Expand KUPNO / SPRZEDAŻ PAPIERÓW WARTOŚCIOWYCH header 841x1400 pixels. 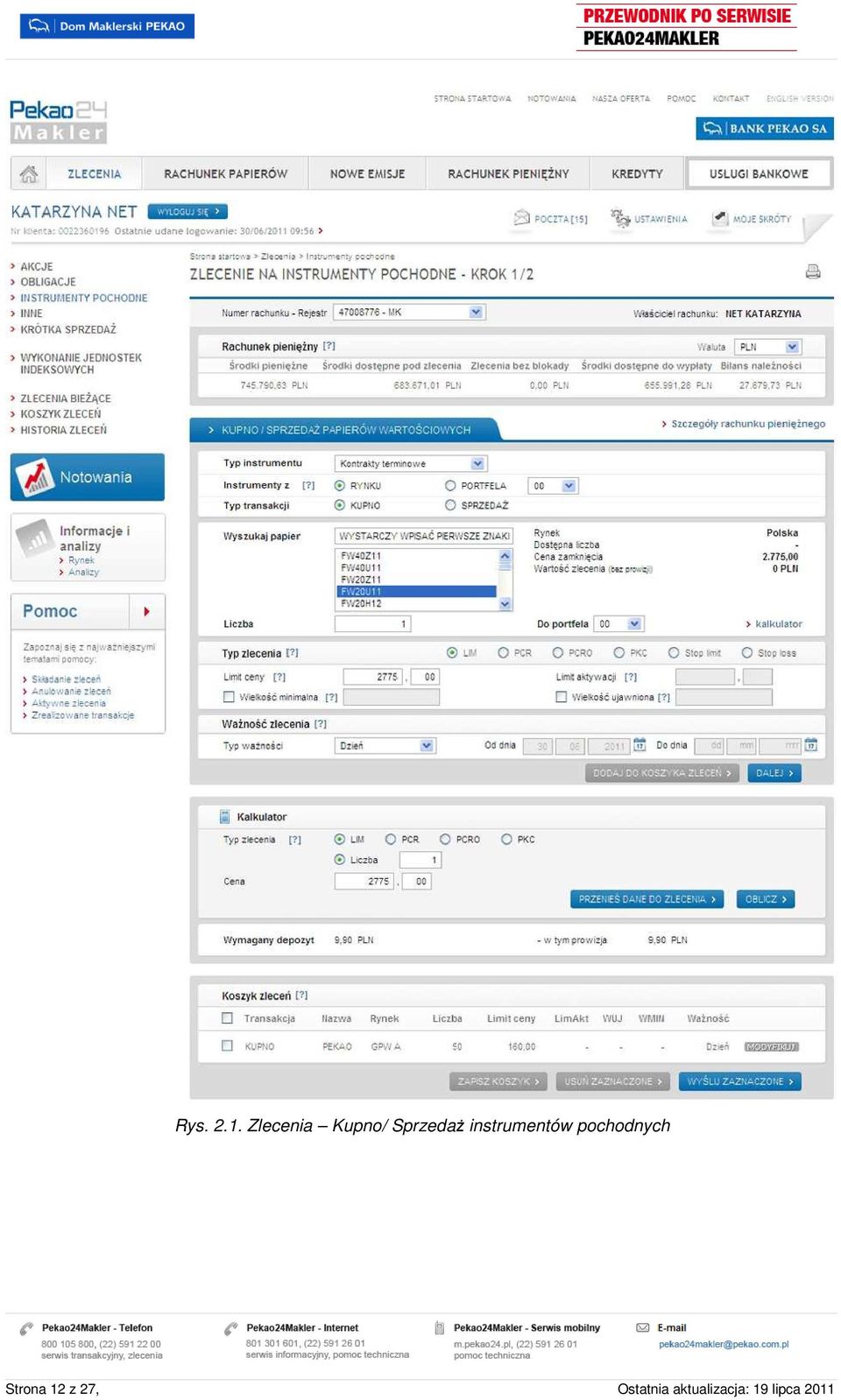346,430
